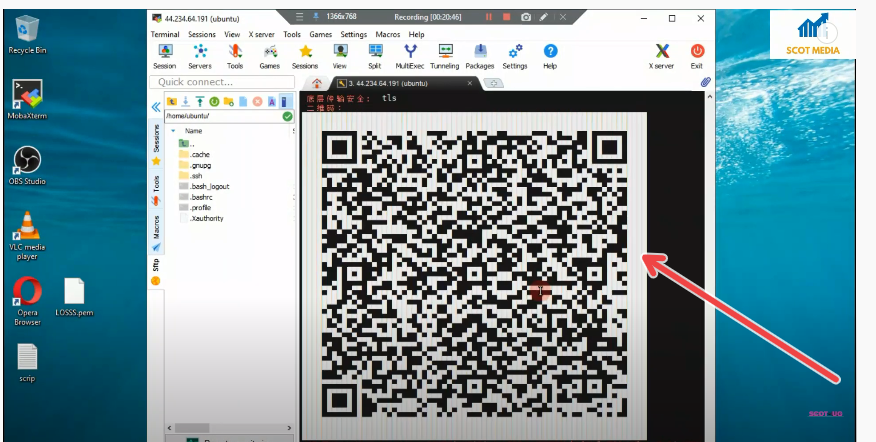This screenshot has width=876, height=442.
Task: Open the Macros menu
Action: (388, 34)
